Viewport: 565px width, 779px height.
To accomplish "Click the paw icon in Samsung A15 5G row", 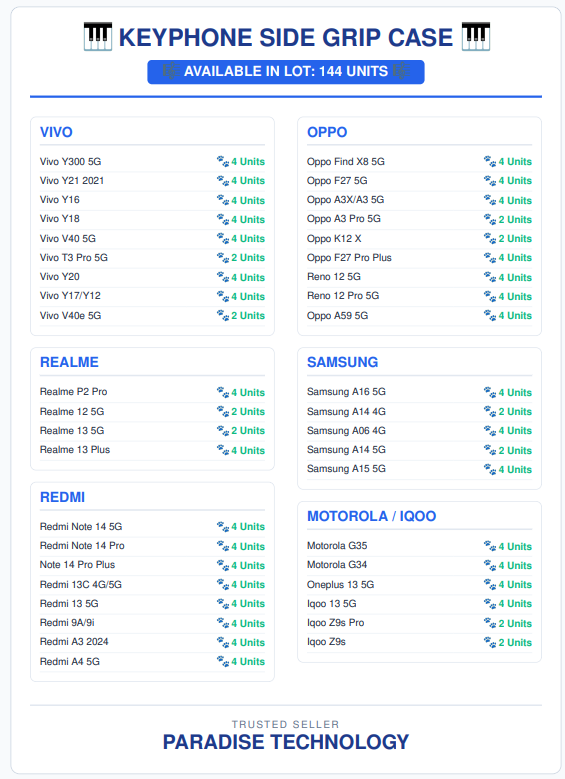I will [490, 469].
